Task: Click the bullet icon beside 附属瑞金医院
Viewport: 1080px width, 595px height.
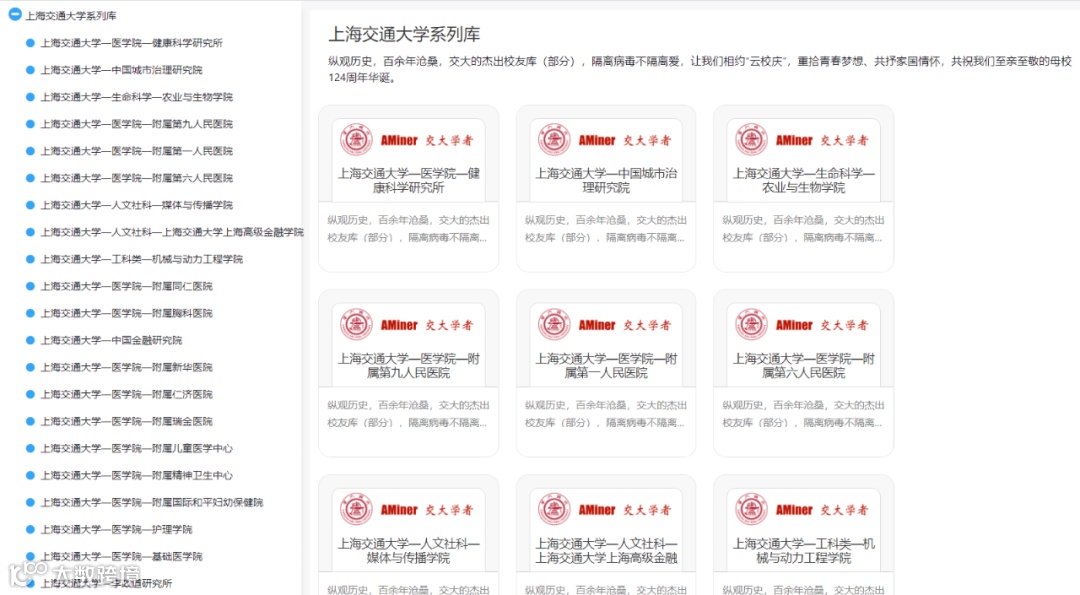Action: tap(30, 421)
